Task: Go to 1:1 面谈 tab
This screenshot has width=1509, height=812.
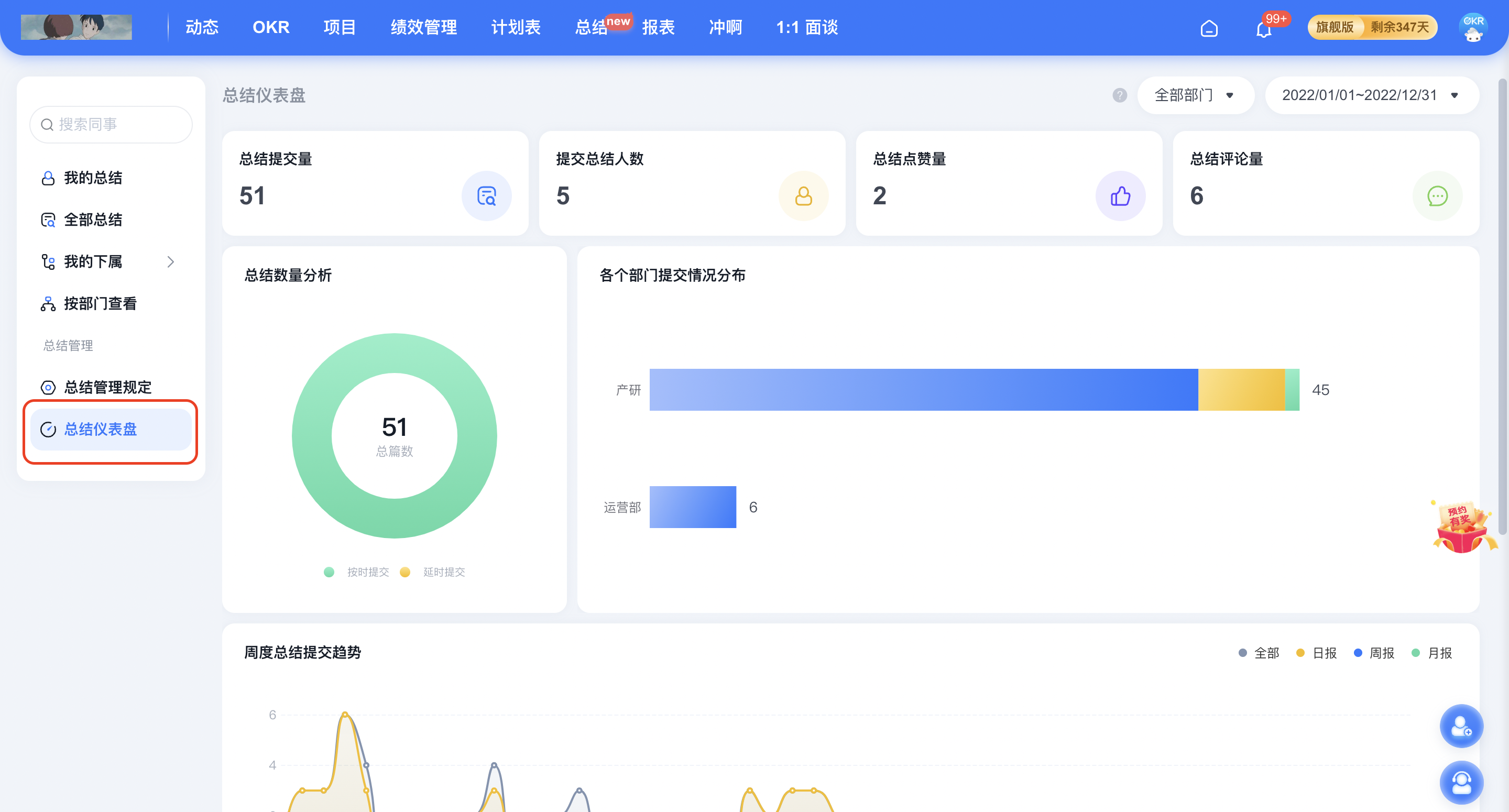Action: click(807, 27)
